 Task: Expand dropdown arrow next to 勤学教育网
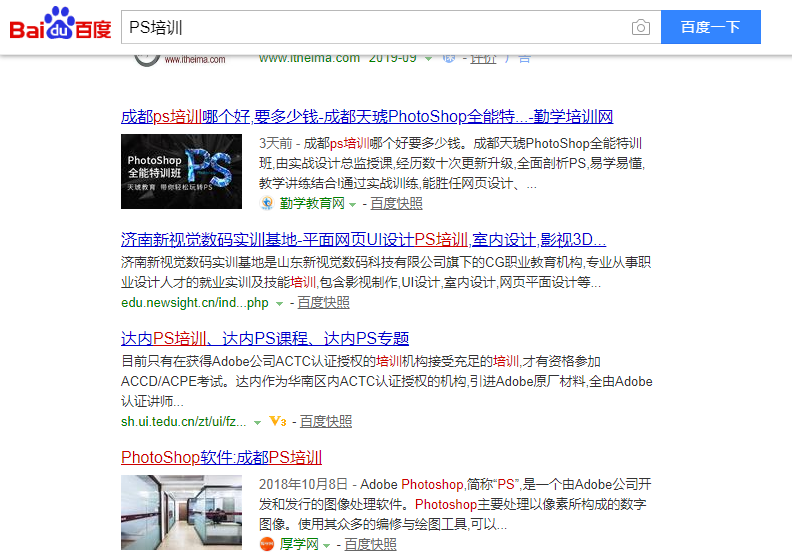(353, 205)
